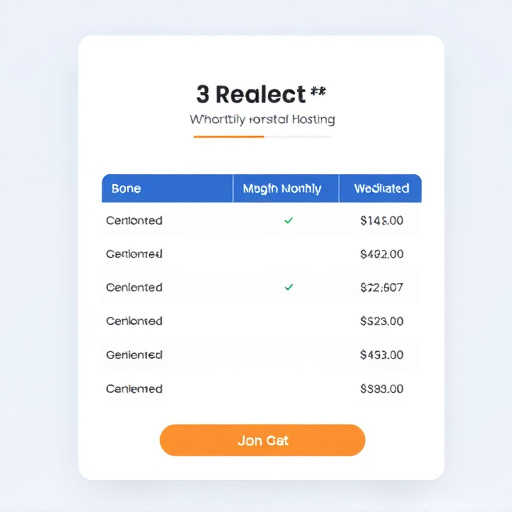Select the first Cenlonted row label
Screen dimensions: 512x512
click(x=134, y=221)
